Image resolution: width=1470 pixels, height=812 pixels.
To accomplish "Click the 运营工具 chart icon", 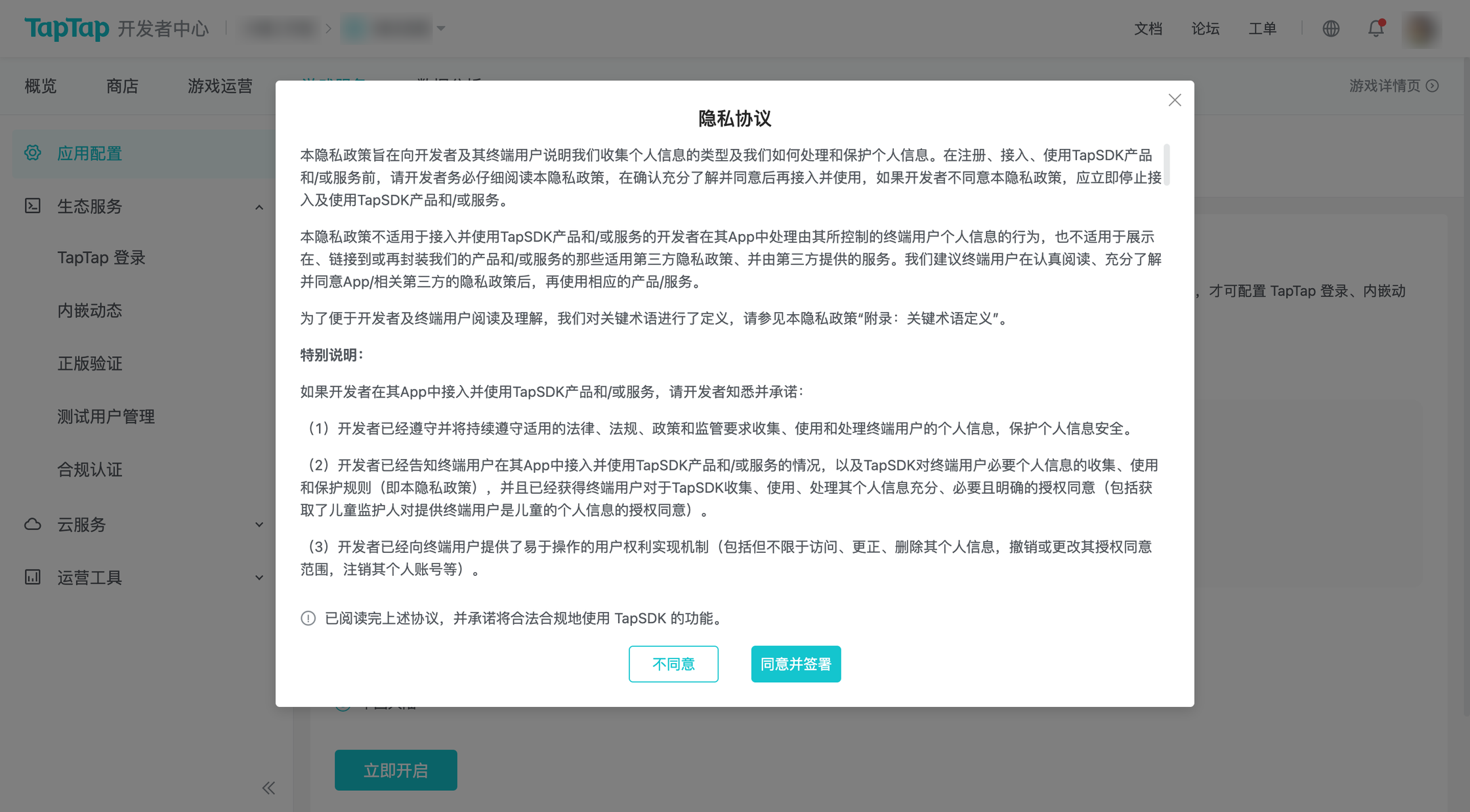I will coord(33,577).
